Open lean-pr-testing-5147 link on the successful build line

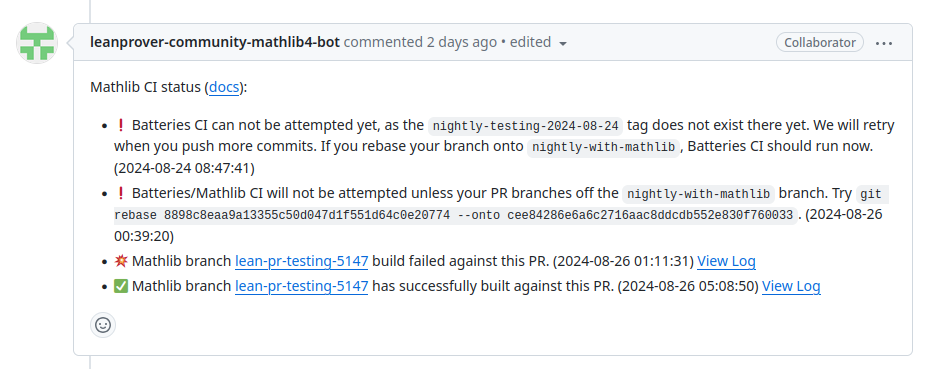302,286
